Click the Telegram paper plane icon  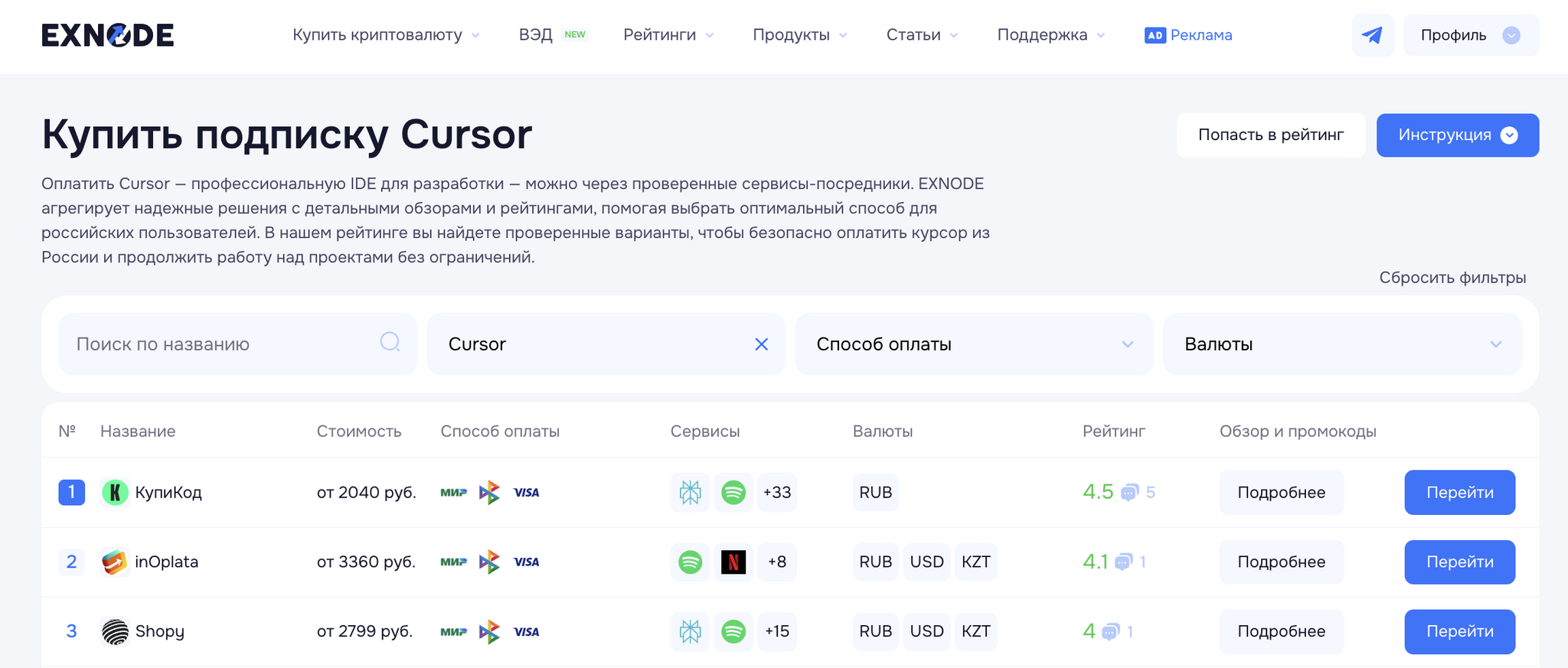1372,35
